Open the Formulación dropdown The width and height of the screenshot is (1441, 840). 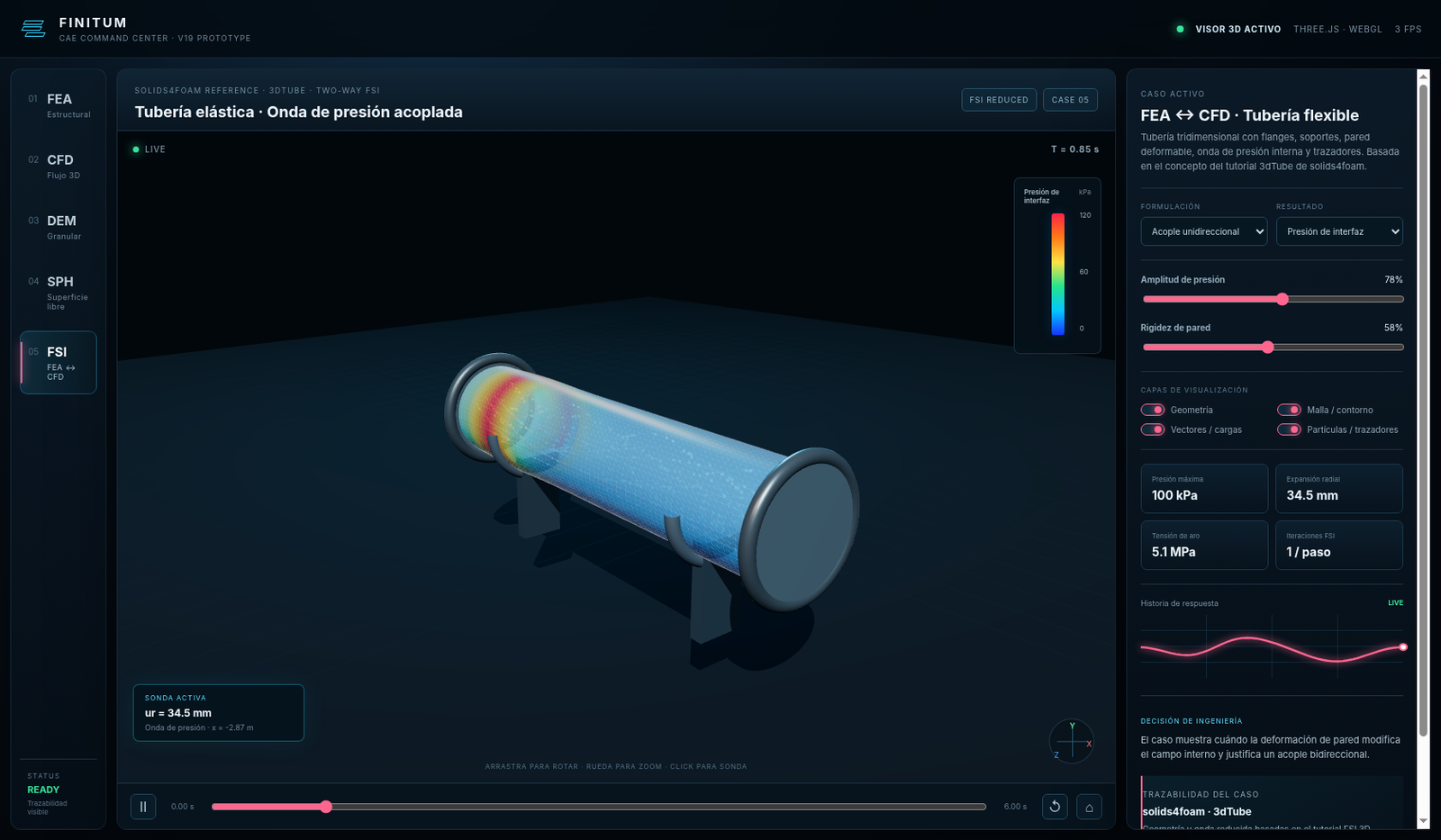tap(1204, 231)
